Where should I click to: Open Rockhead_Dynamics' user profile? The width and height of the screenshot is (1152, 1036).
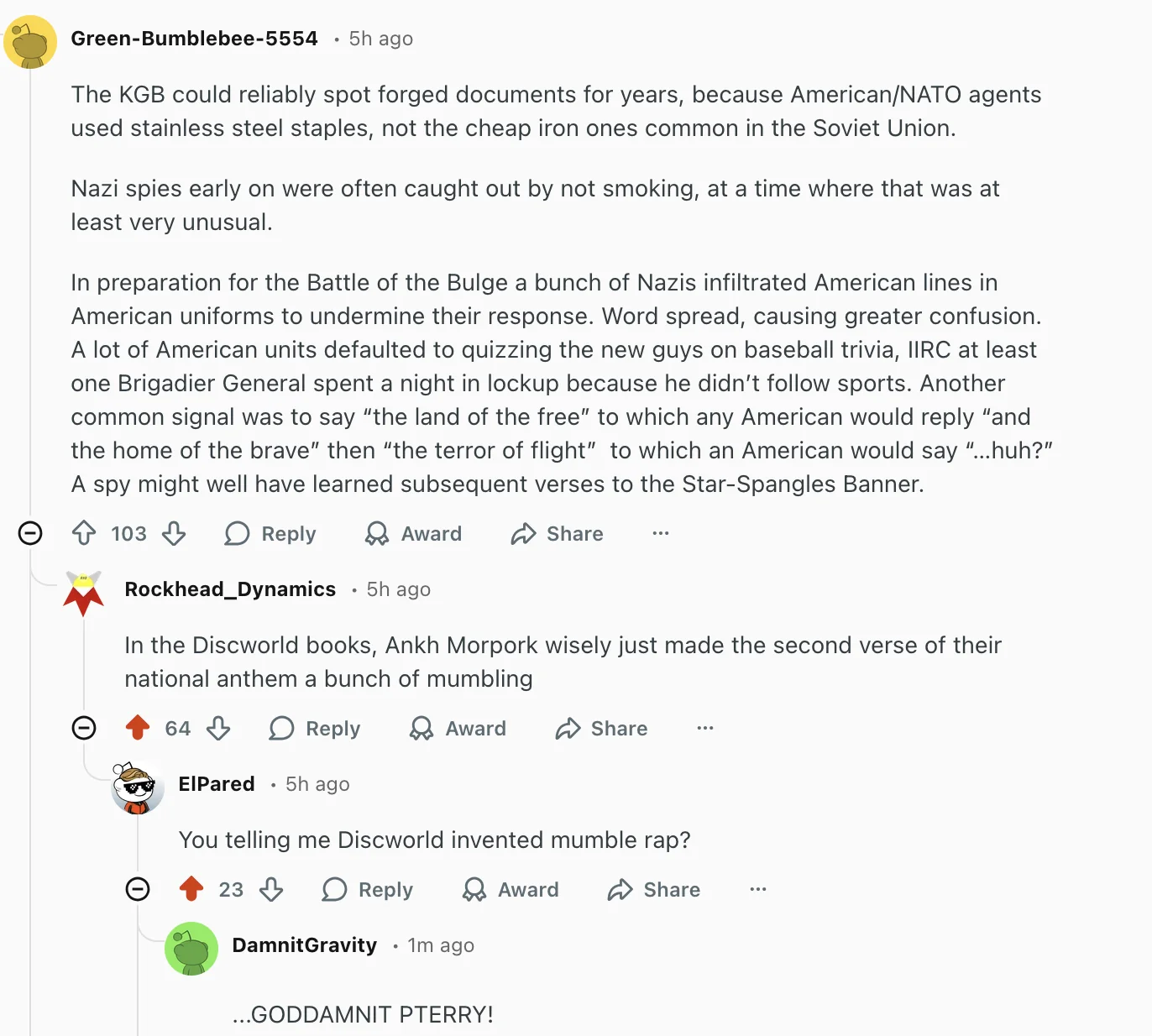pyautogui.click(x=230, y=589)
